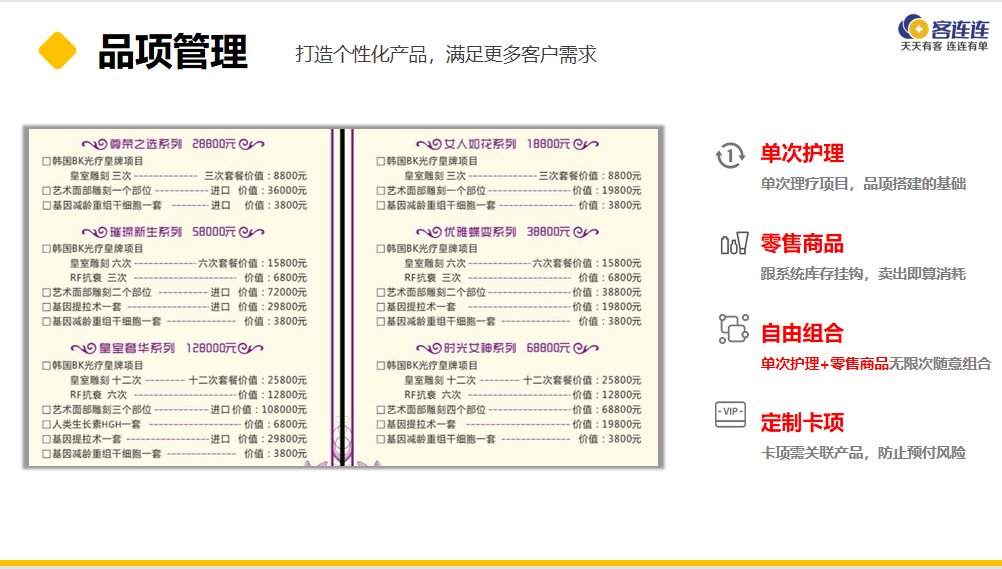
Task: Click the text 单次护理+零售商品无限次随意组合
Action: [875, 364]
